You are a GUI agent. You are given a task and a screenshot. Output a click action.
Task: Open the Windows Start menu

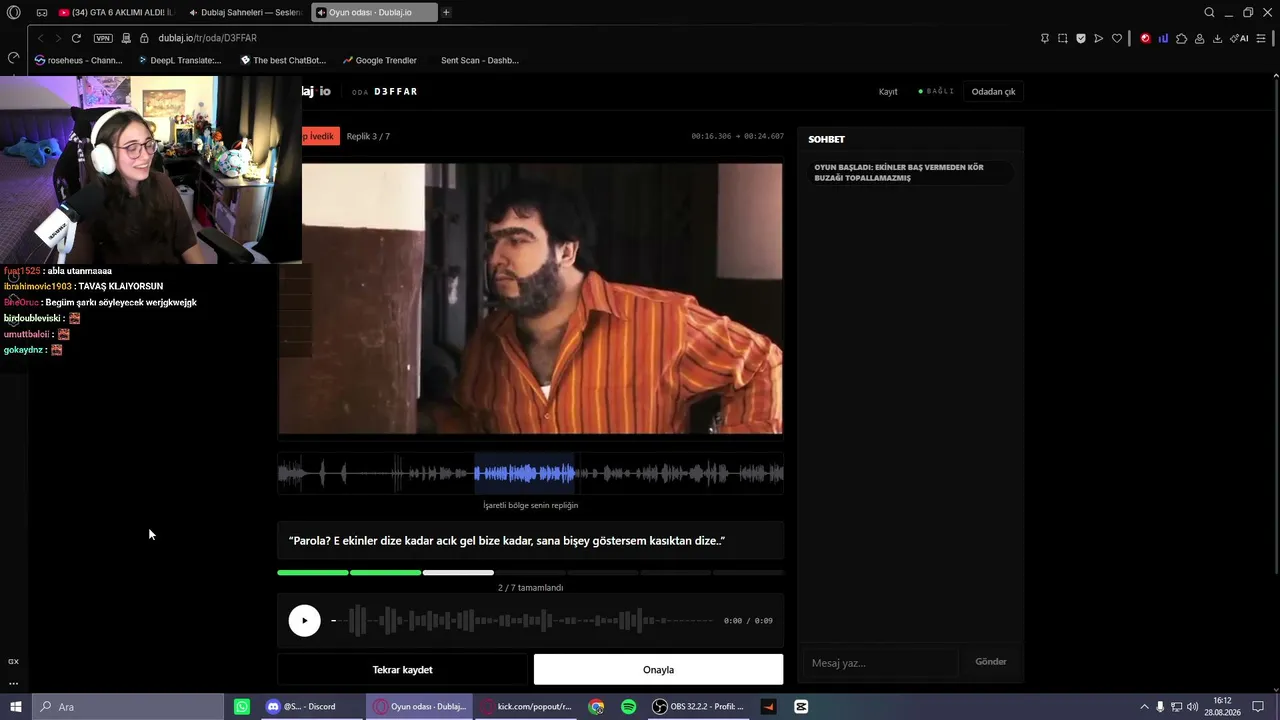(x=15, y=707)
